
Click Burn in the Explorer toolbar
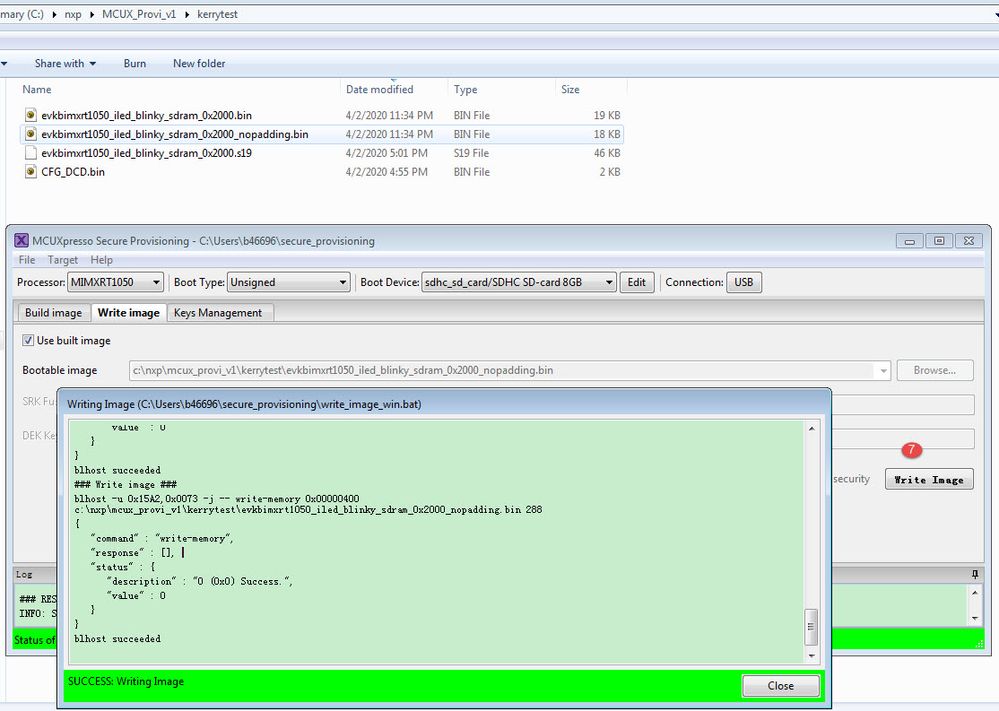(x=134, y=64)
